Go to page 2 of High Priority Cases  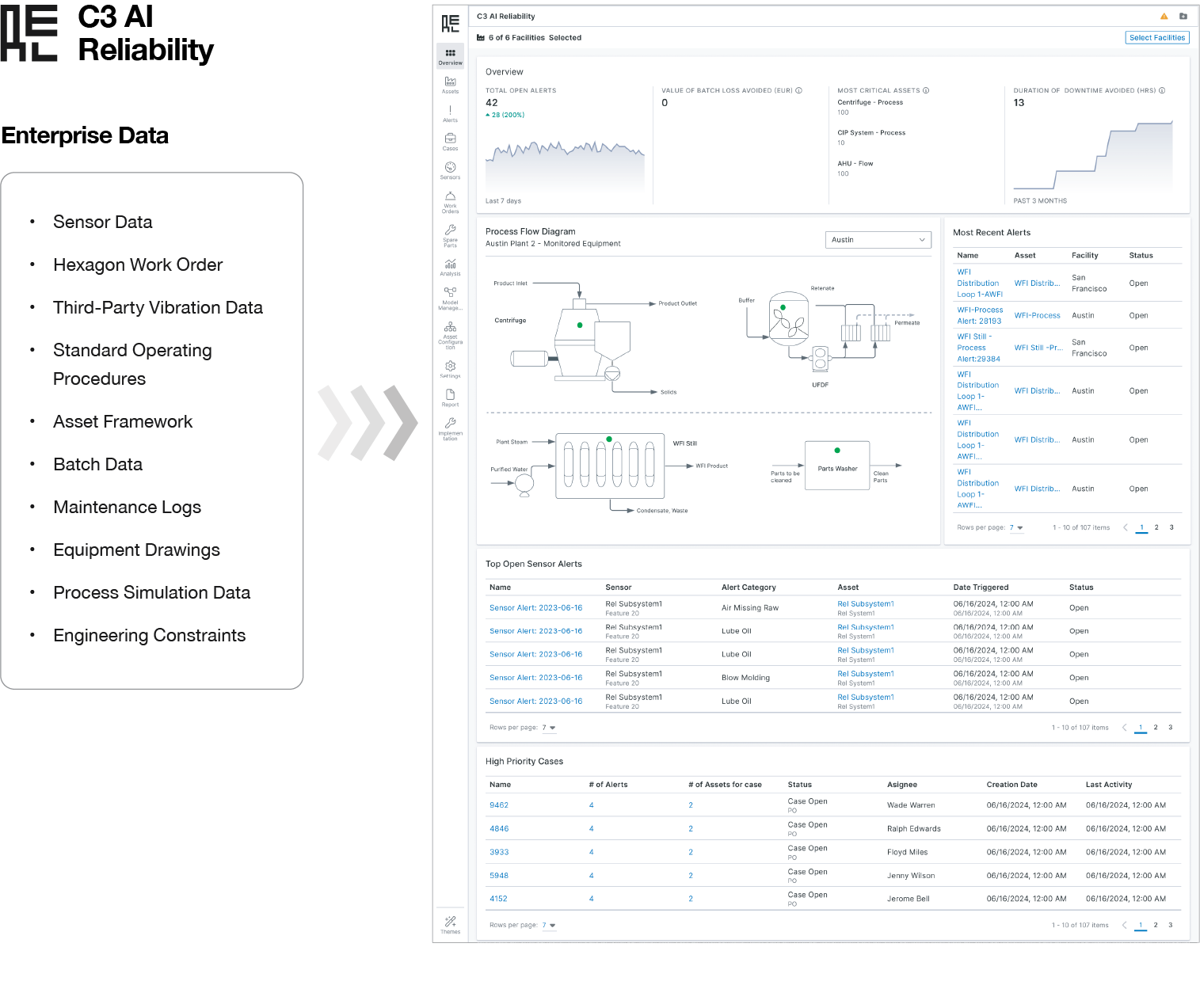(1156, 925)
